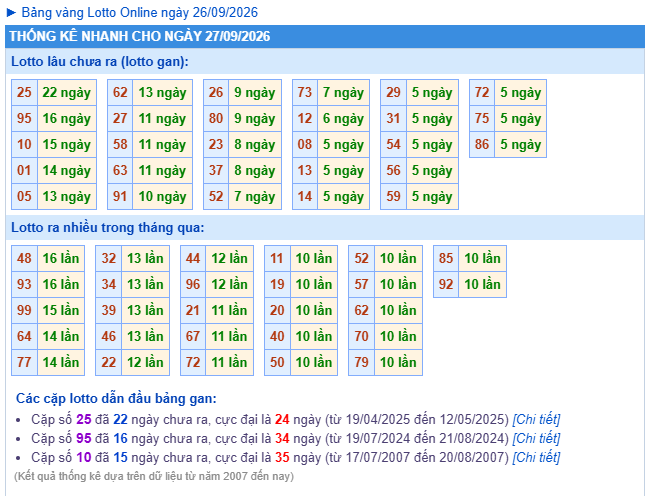Open Bảng vàng Lotto Online ngày 26/09/2026 link
Viewport: 648px width, 496px height.
139,12
